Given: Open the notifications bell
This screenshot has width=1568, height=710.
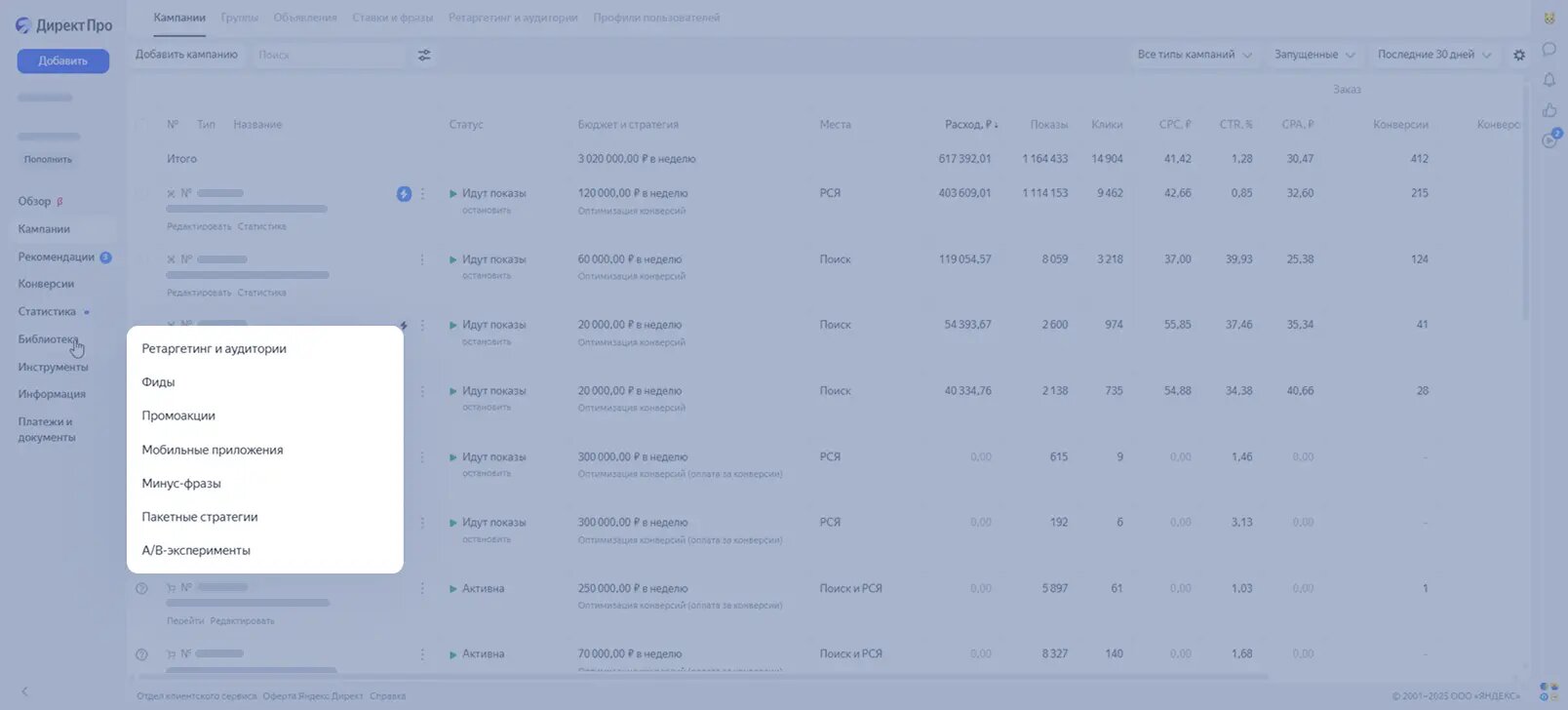Looking at the screenshot, I should click(1549, 80).
